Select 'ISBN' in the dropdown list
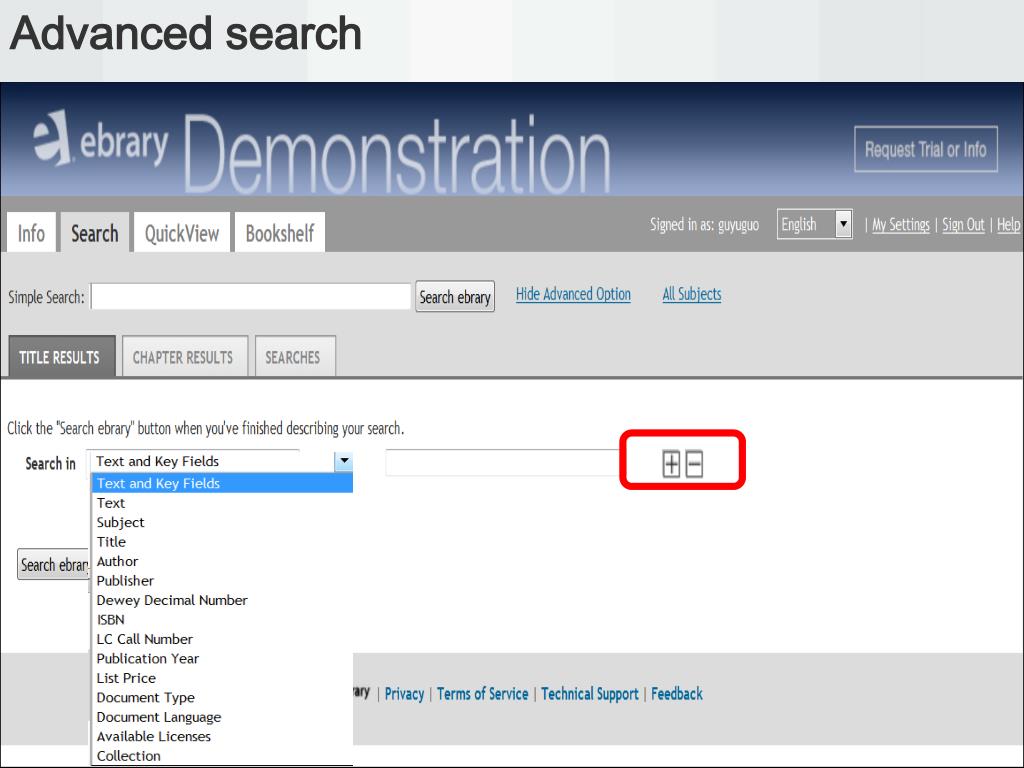The image size is (1024, 768). pyautogui.click(x=222, y=620)
